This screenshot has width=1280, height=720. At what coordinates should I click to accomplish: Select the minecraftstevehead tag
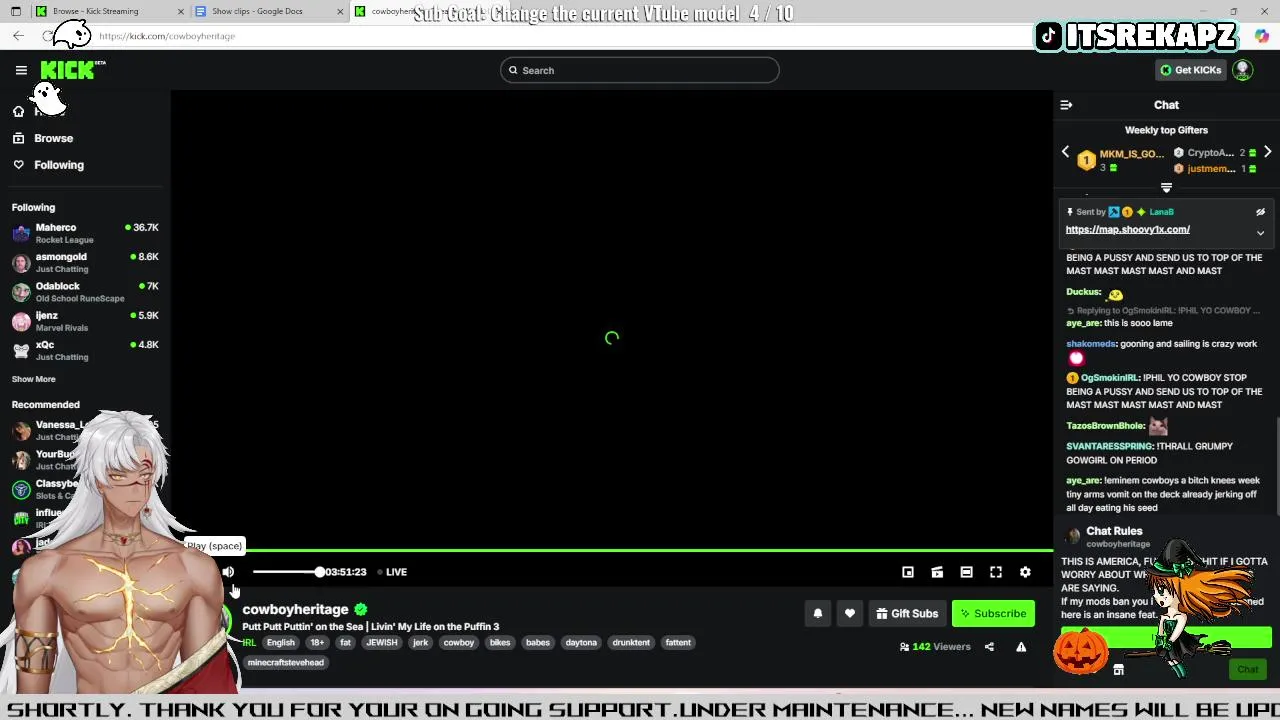point(286,663)
